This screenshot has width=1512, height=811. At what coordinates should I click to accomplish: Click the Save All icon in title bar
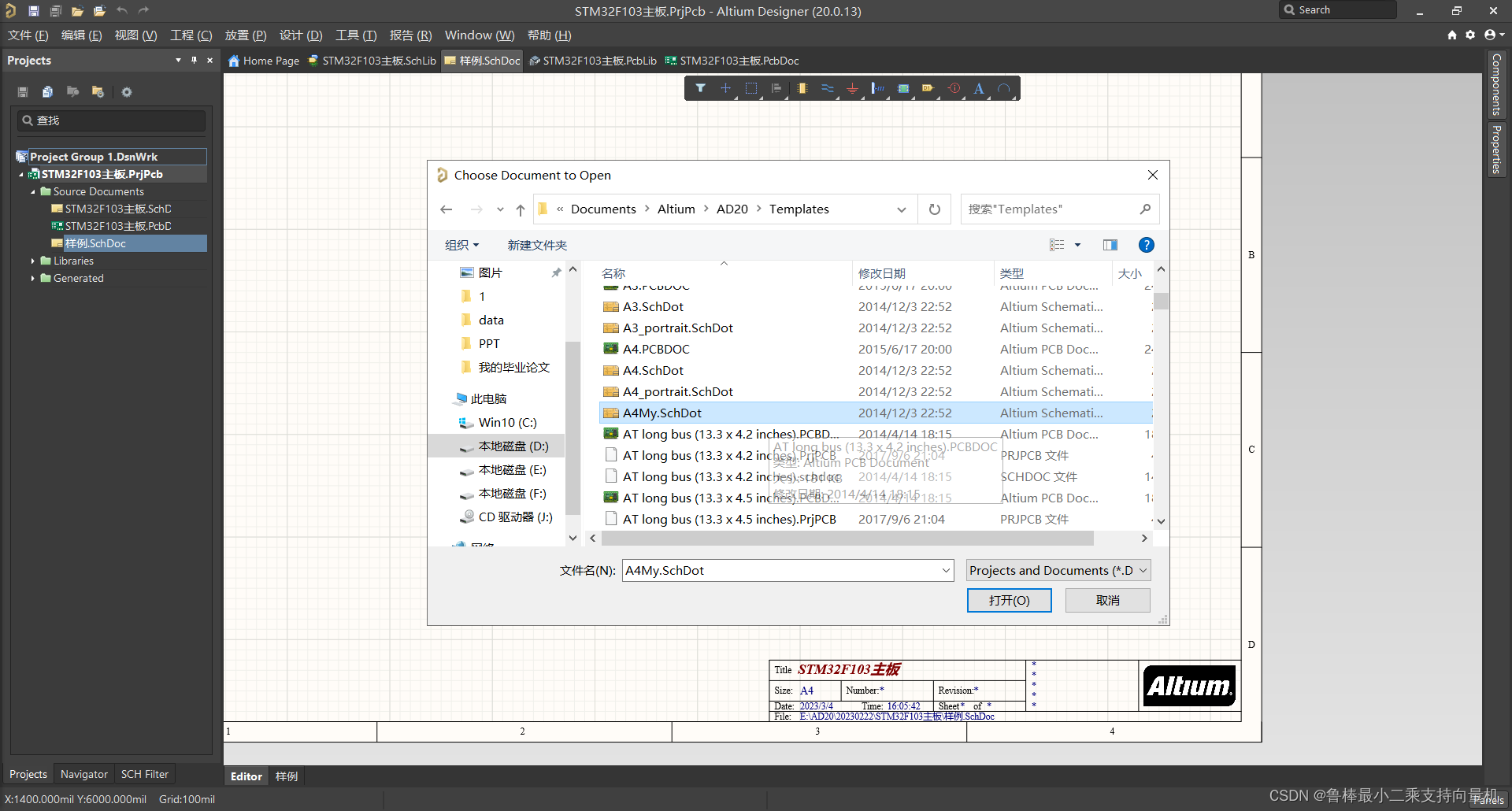pyautogui.click(x=56, y=11)
